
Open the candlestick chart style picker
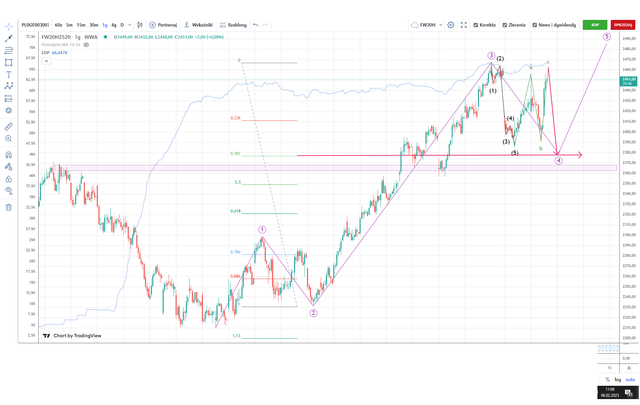tap(140, 25)
